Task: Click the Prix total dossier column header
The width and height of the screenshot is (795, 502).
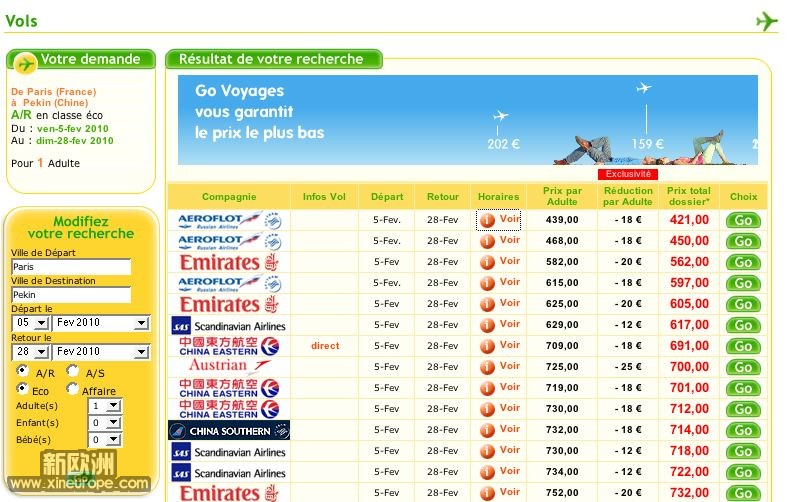Action: [x=689, y=196]
